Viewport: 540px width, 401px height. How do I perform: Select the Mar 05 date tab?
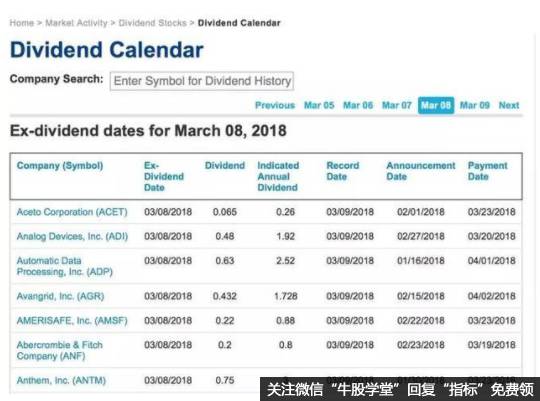pos(319,105)
